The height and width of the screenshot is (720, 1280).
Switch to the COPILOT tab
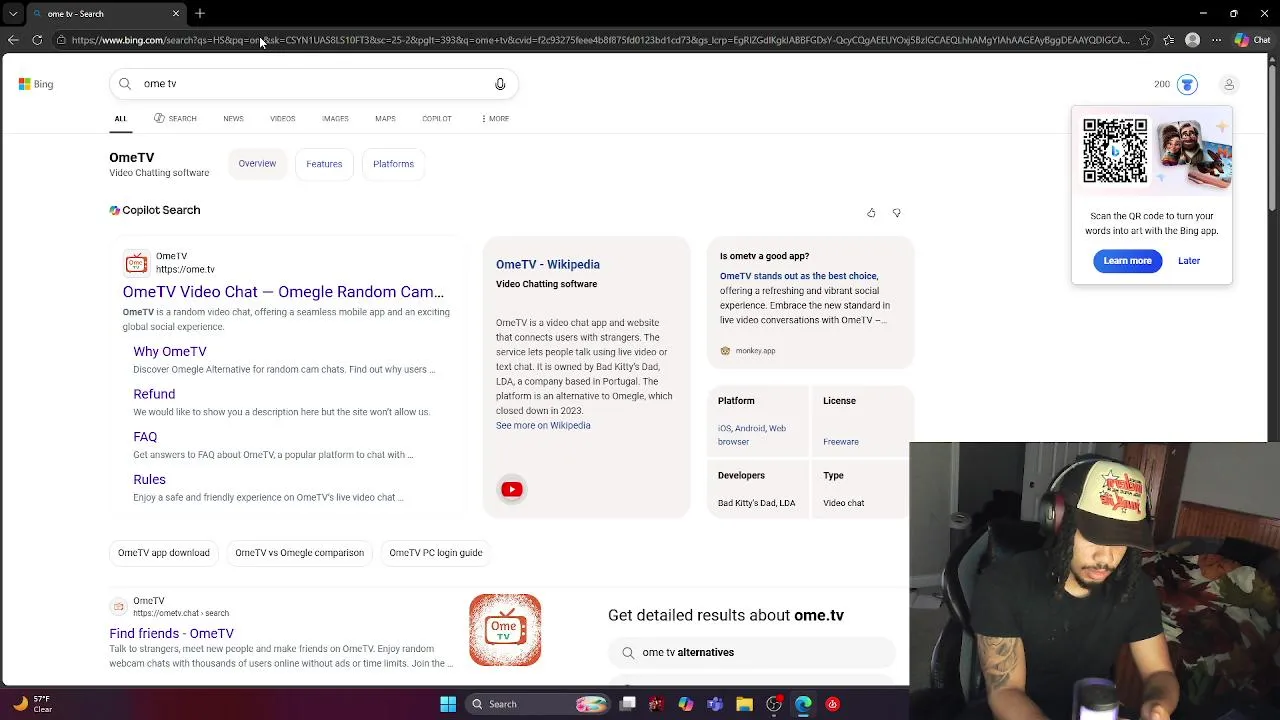pos(437,119)
